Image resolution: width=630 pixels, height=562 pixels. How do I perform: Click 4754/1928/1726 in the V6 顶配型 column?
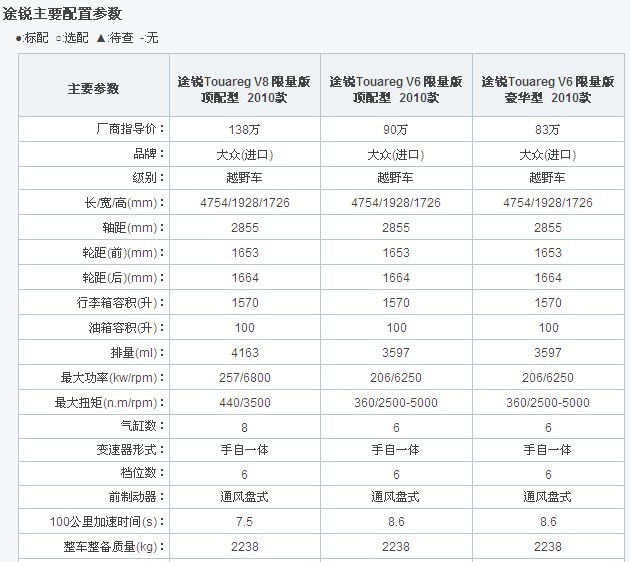coord(396,202)
